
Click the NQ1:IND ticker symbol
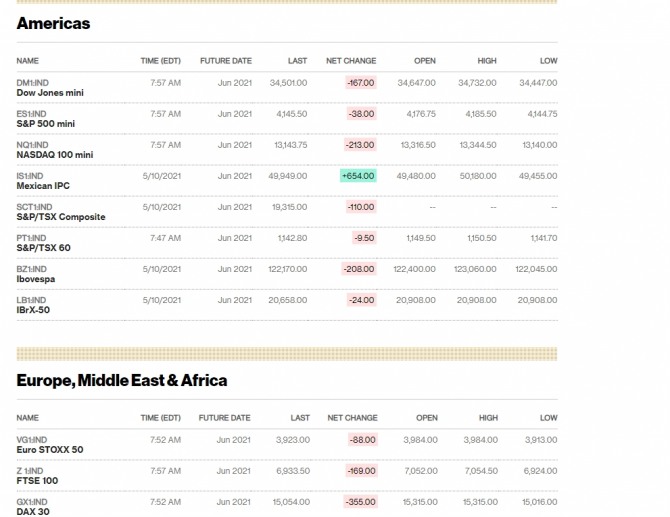point(32,144)
